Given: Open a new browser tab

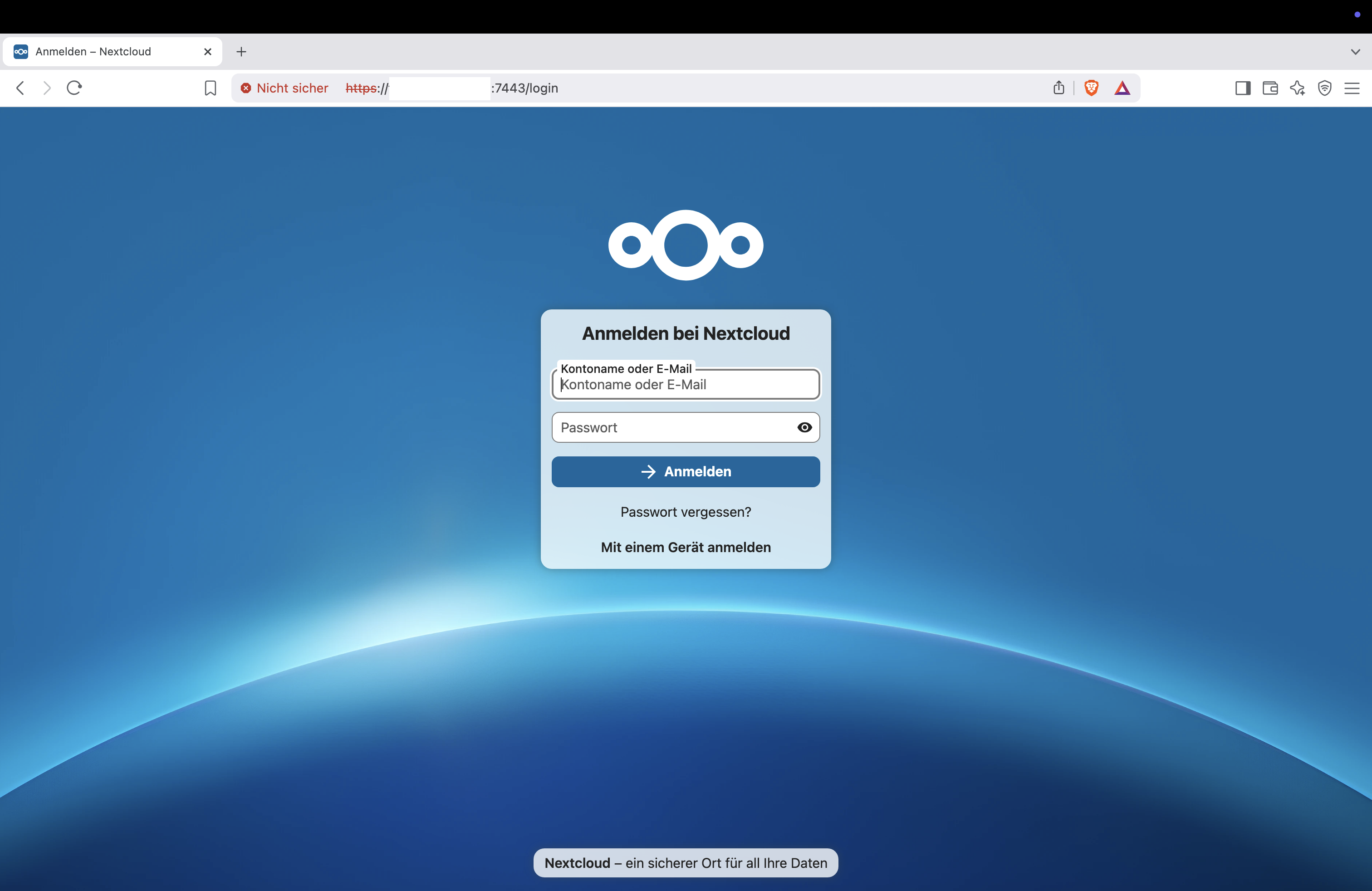Looking at the screenshot, I should point(241,52).
